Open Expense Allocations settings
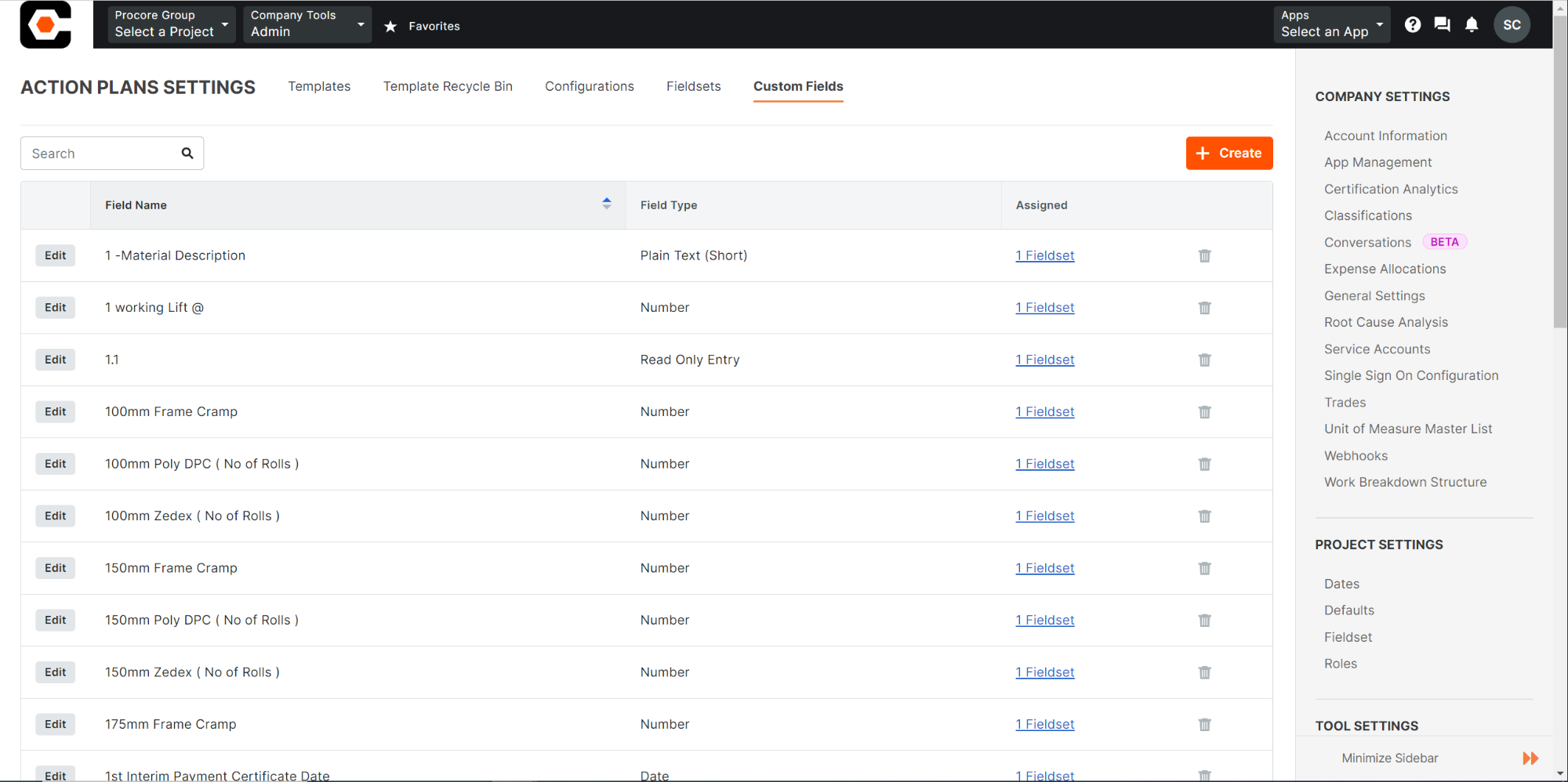This screenshot has height=782, width=1568. pos(1385,269)
